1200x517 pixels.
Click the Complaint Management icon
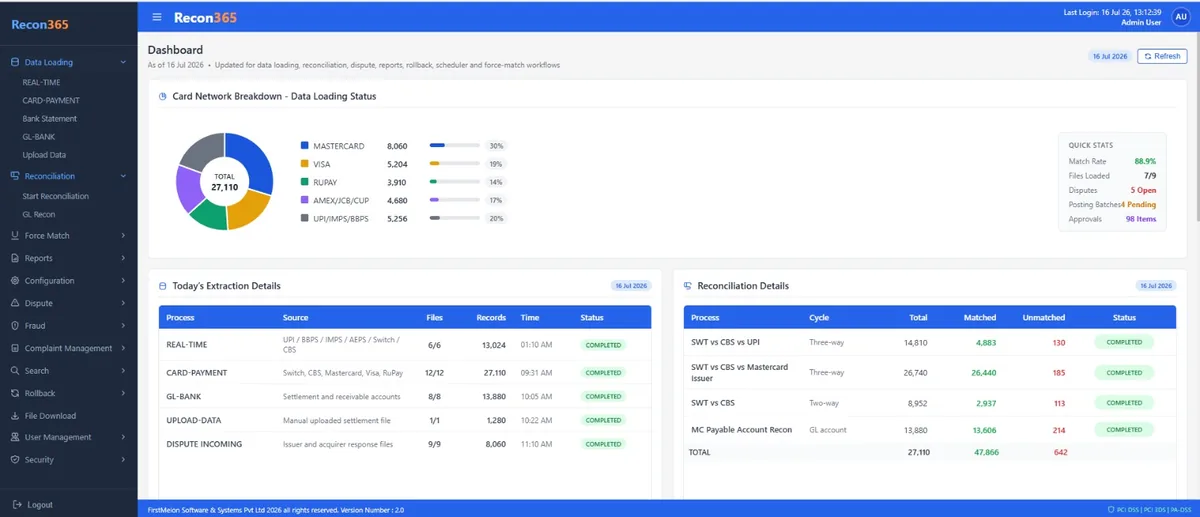[x=15, y=348]
